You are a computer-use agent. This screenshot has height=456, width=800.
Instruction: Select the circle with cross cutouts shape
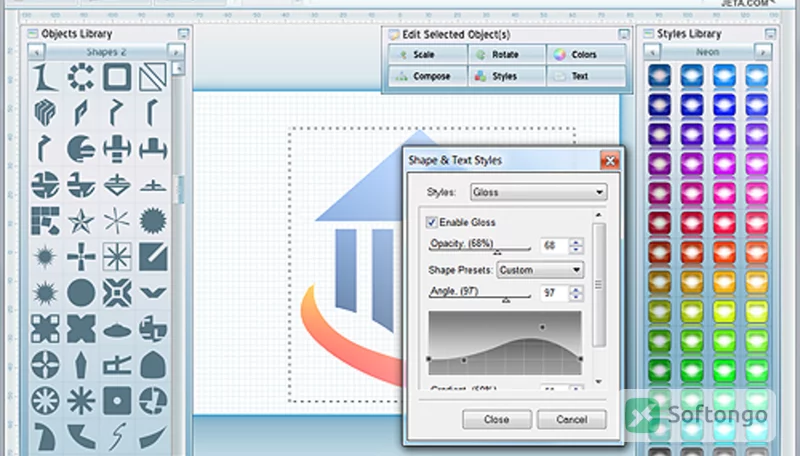click(x=45, y=365)
